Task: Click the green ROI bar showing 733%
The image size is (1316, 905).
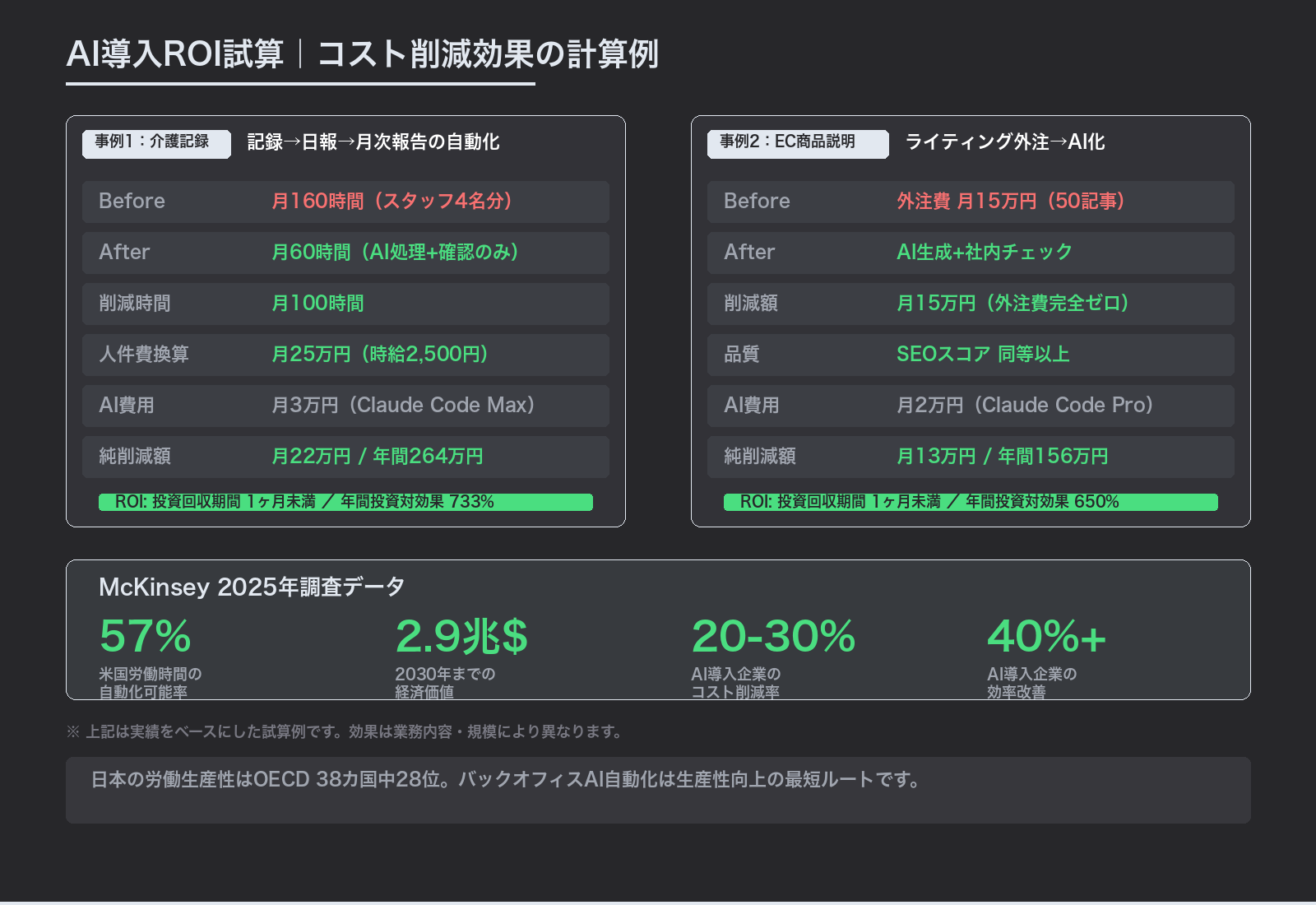Action: point(345,502)
